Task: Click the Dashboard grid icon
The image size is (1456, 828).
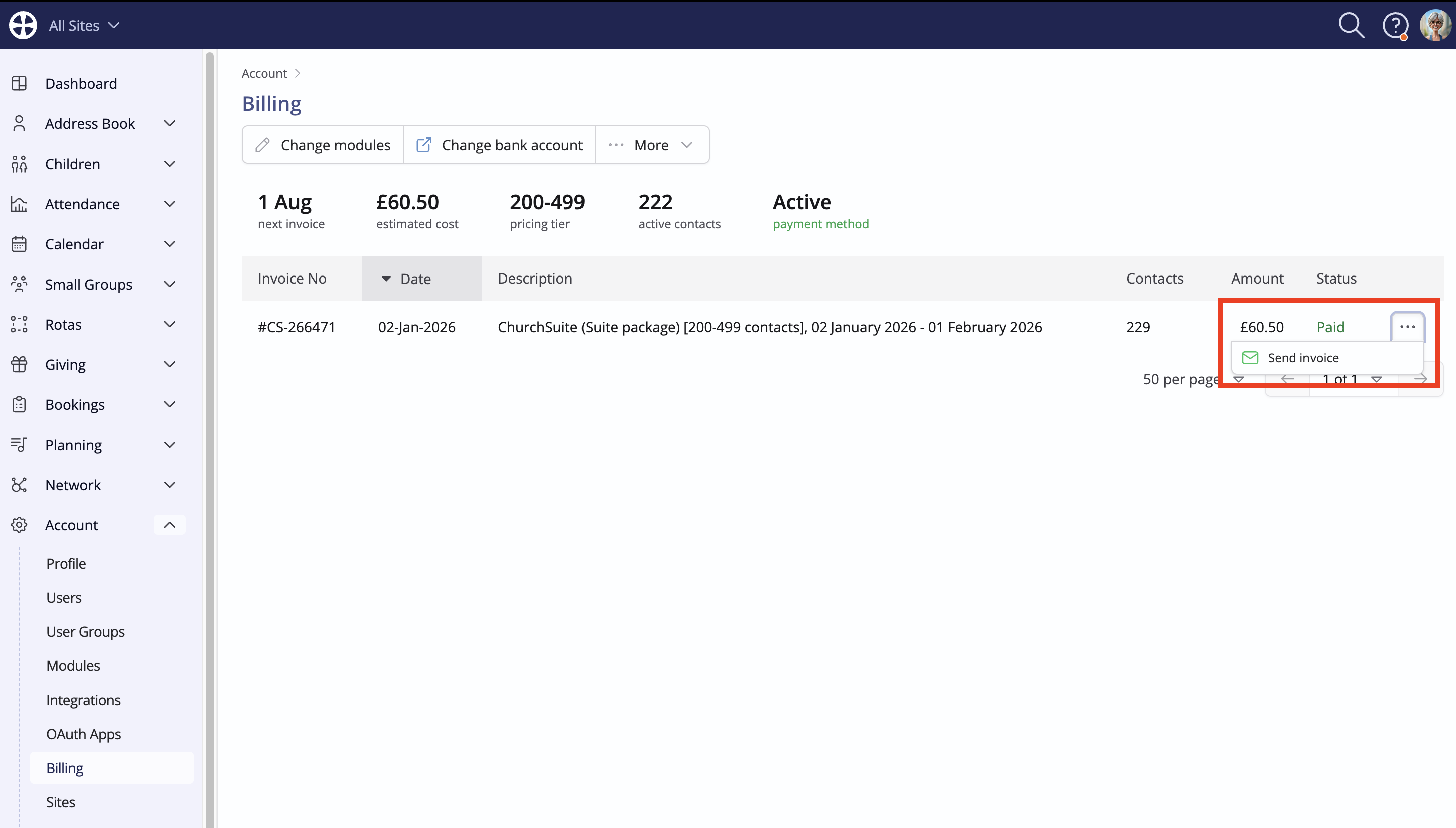Action: (20, 84)
